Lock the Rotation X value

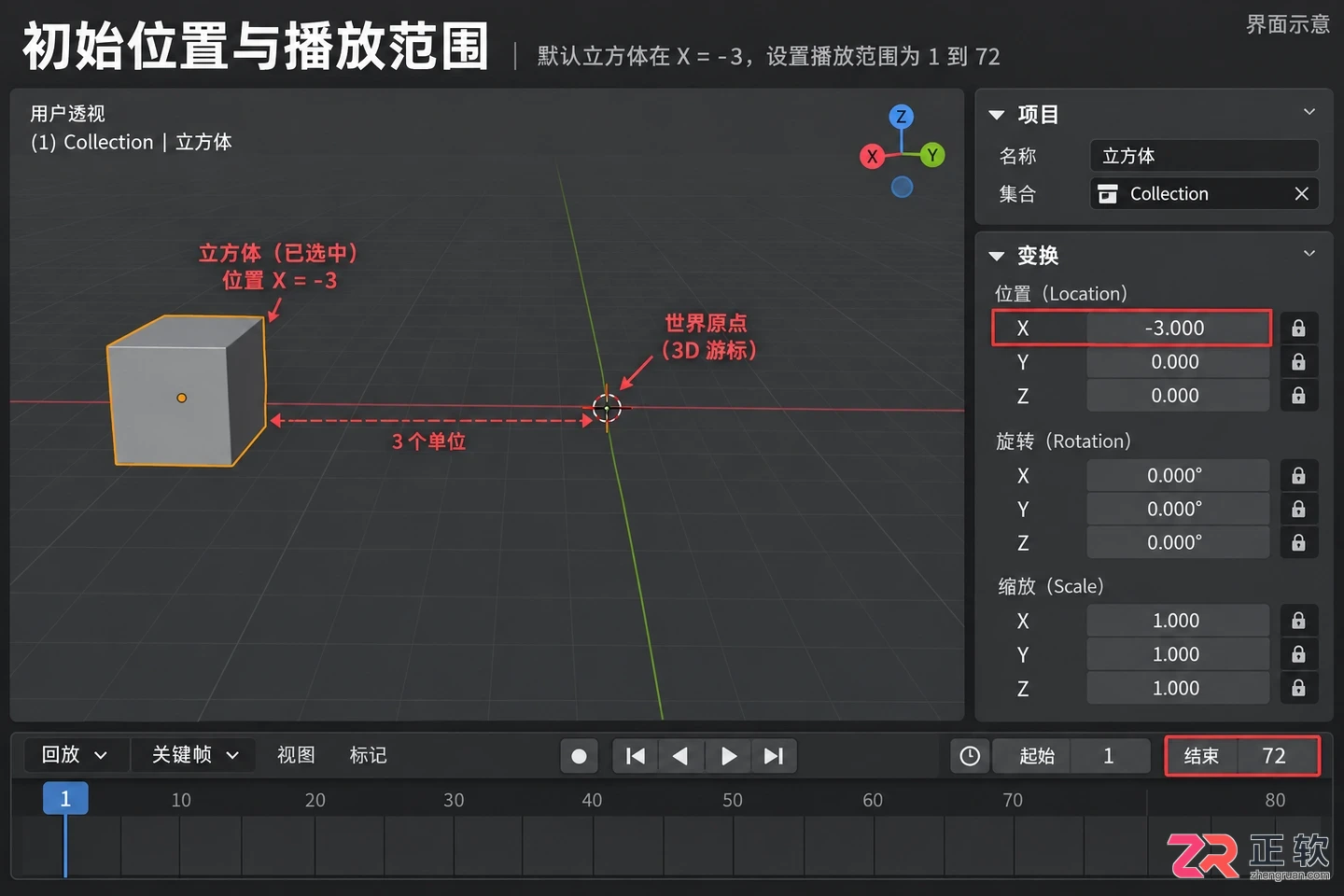pyautogui.click(x=1298, y=476)
